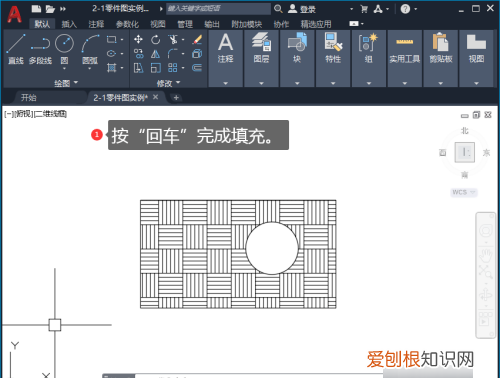Open the Autodesk App Store cart icon
Image resolution: width=500 pixels, height=378 pixels.
(x=364, y=9)
